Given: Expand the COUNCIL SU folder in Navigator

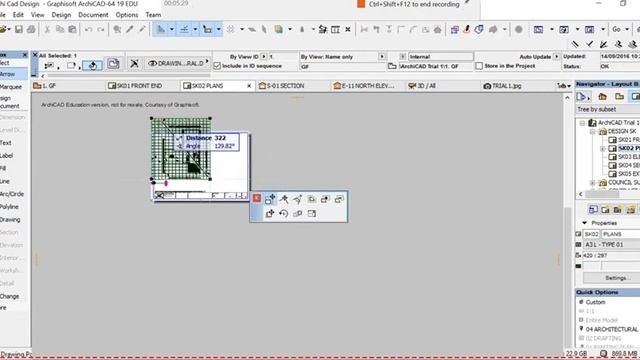Looking at the screenshot, I should [593, 183].
